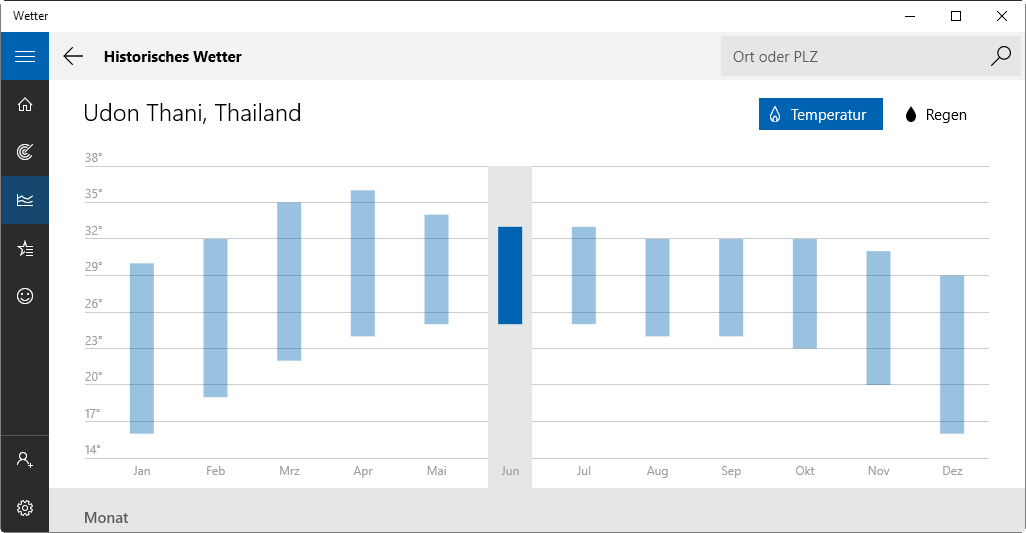Select the Dez temperature bar
Screen dimensions: 1026x533
[x=952, y=354]
